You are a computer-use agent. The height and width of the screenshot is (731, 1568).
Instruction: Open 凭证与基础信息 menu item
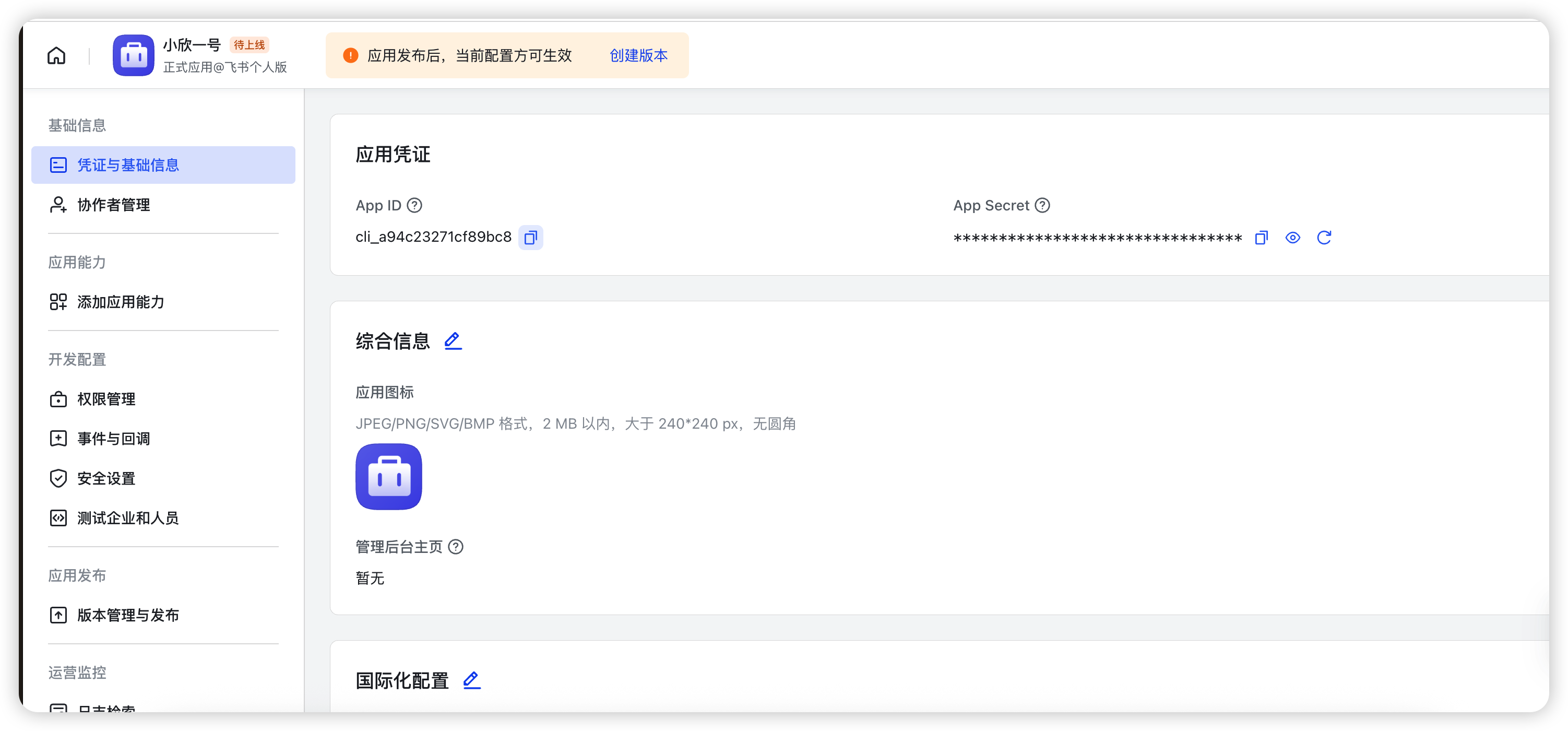click(x=163, y=165)
